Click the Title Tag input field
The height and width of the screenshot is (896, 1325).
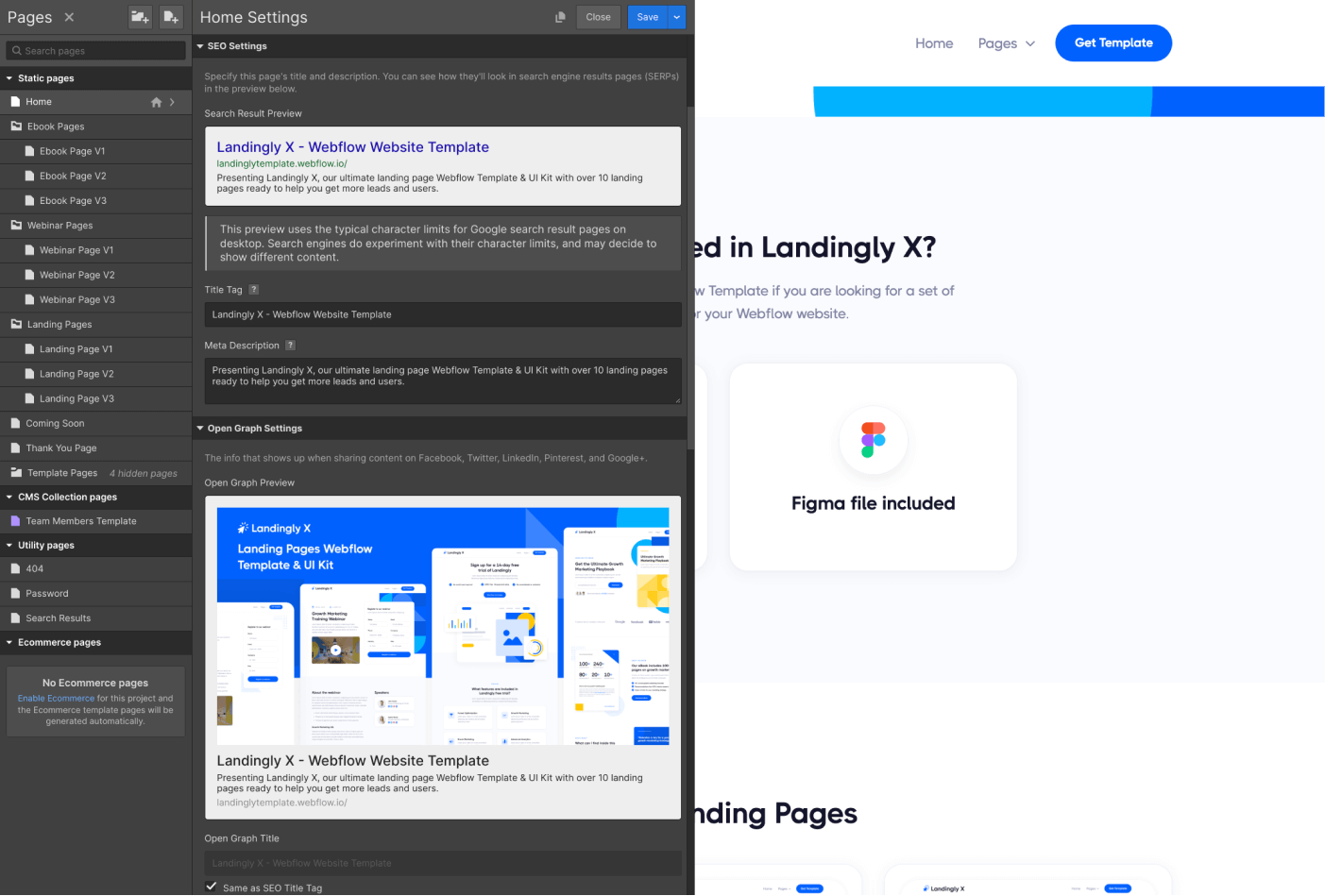pyautogui.click(x=443, y=314)
